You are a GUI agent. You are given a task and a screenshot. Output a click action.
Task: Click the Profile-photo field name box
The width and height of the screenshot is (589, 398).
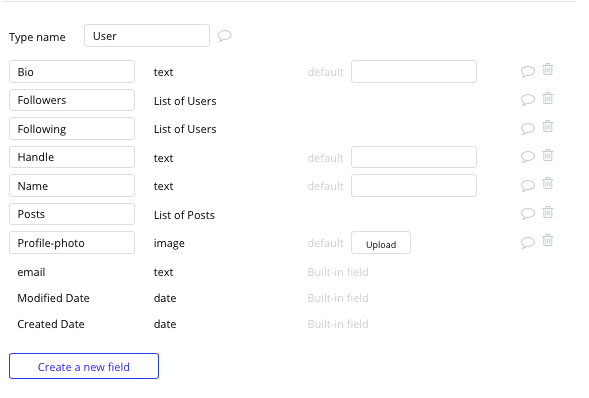click(x=72, y=243)
